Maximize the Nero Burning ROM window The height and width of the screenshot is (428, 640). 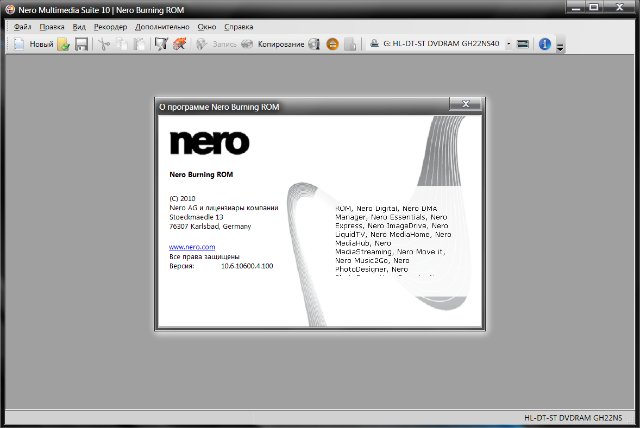594,7
